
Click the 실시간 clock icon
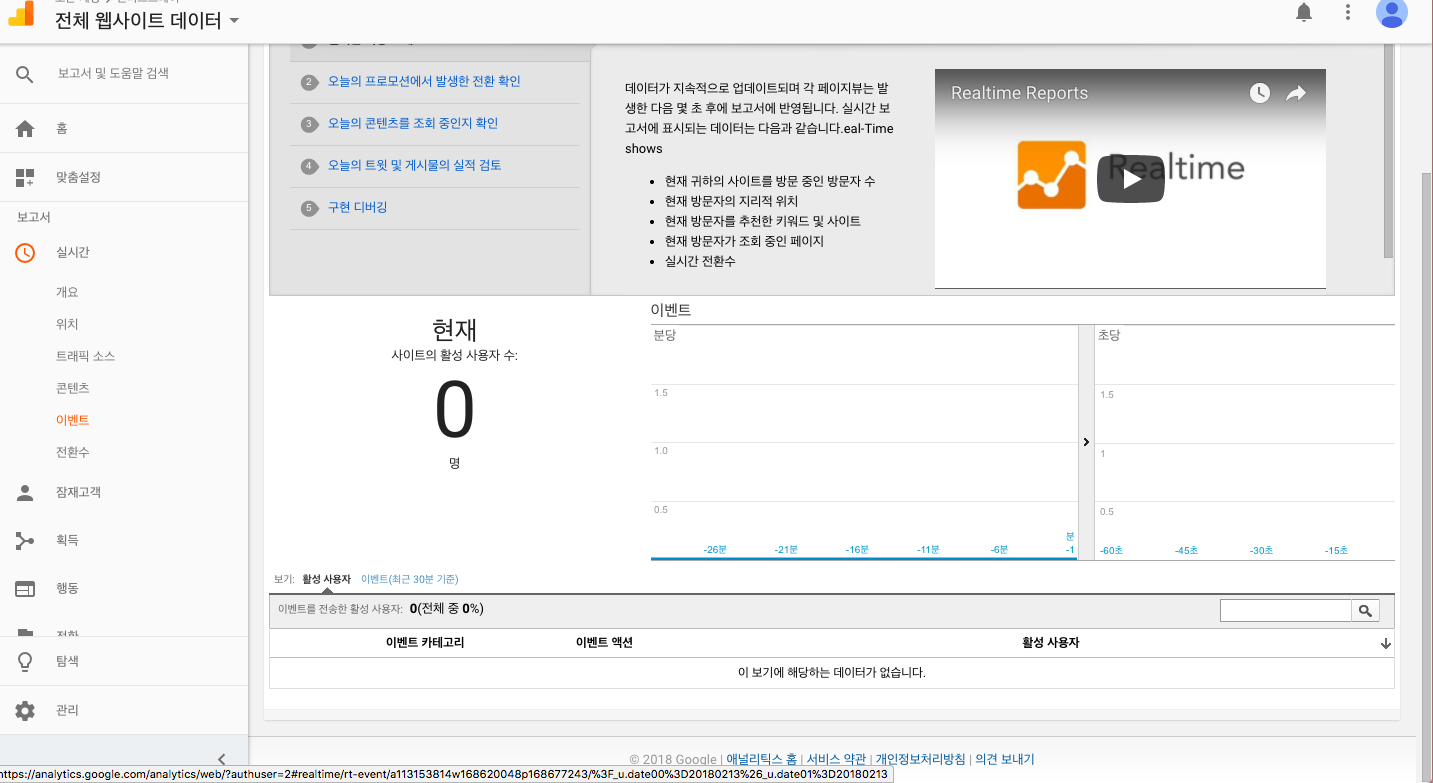coord(25,252)
